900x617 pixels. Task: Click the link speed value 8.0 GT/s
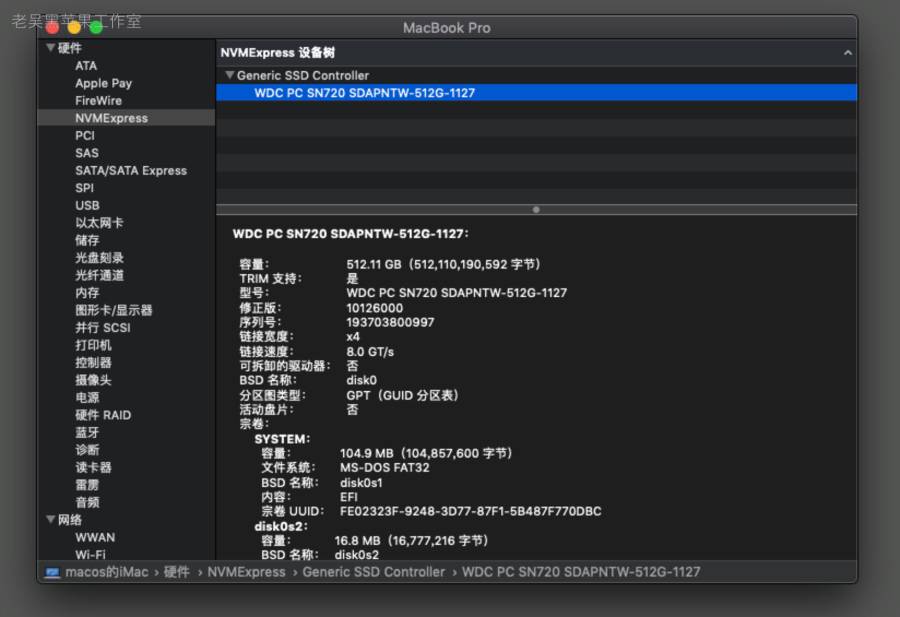370,351
